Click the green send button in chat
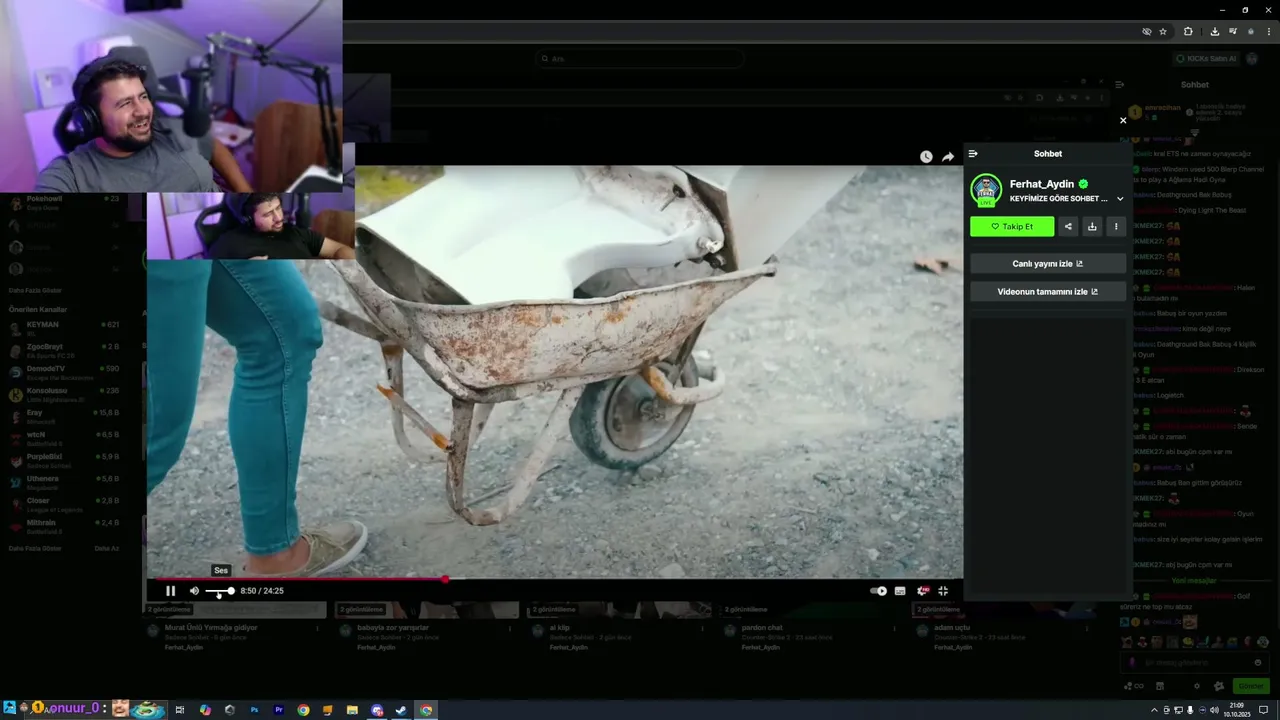 tap(1251, 686)
